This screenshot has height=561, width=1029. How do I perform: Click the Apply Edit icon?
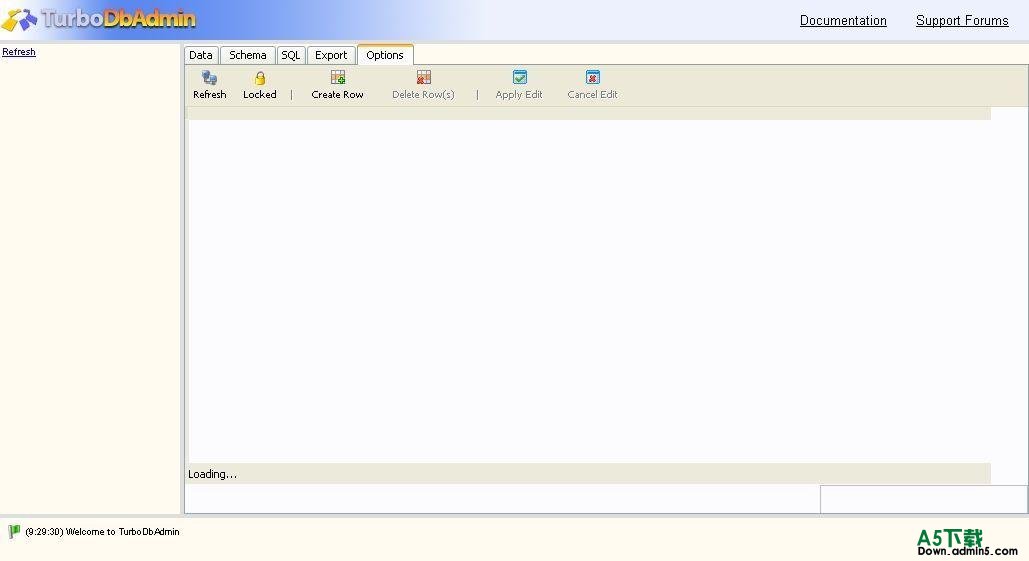click(x=519, y=78)
